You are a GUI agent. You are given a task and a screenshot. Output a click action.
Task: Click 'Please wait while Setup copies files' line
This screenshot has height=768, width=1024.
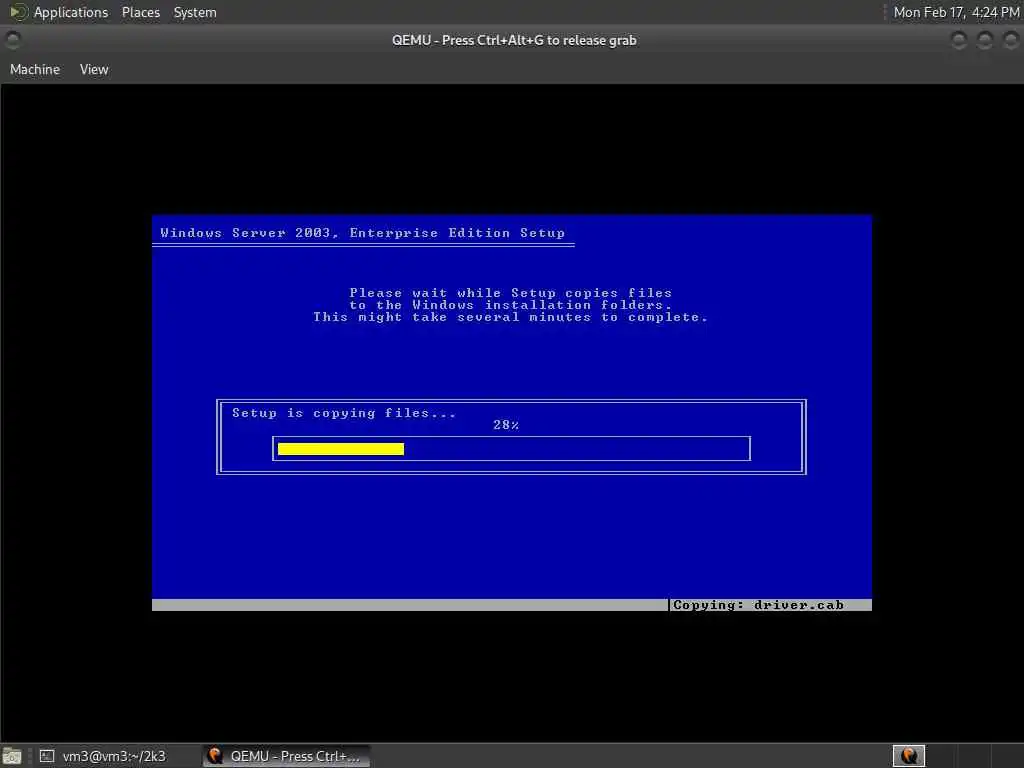point(511,293)
